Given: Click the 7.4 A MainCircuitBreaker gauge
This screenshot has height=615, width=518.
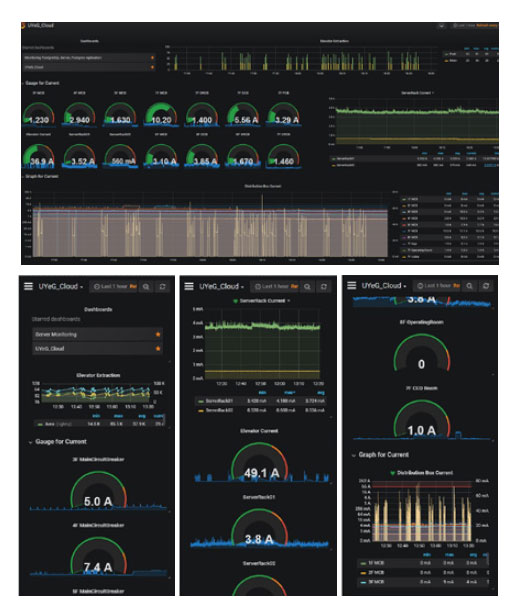Looking at the screenshot, I should coord(98,556).
